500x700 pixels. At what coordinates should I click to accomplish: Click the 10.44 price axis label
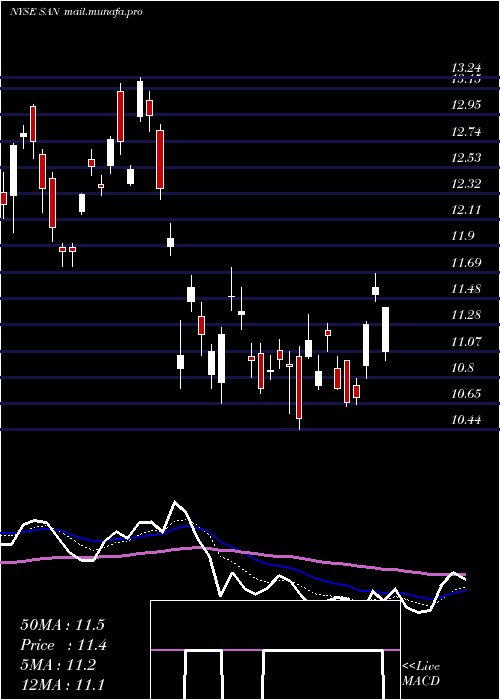466,420
